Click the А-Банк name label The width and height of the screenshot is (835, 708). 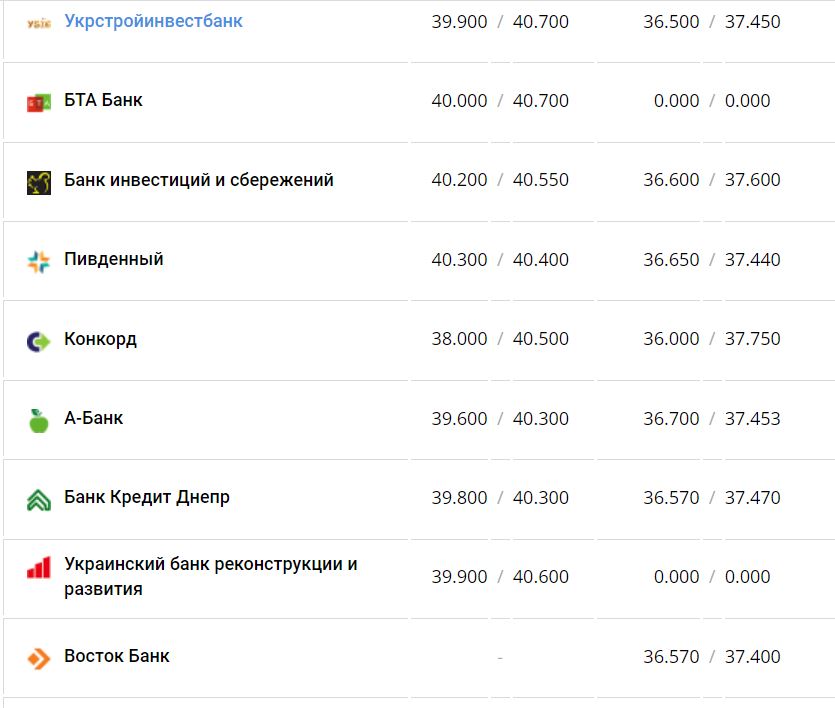point(92,418)
